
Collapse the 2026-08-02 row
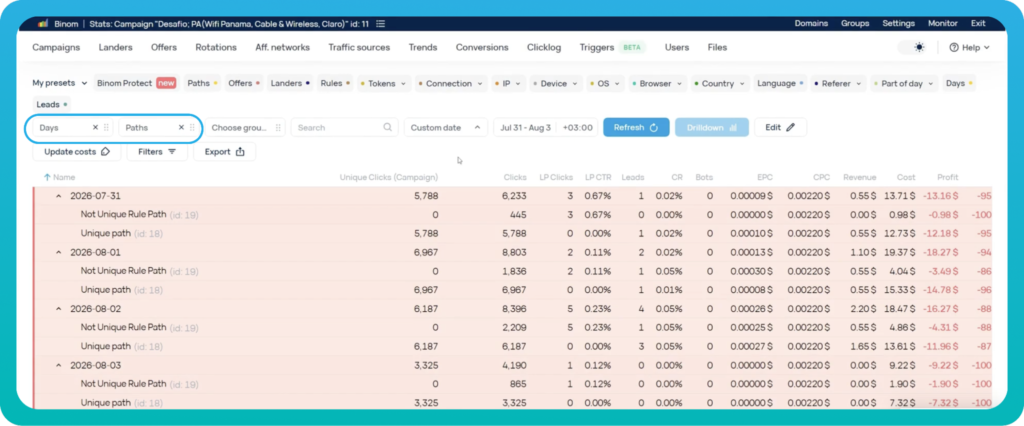point(57,308)
